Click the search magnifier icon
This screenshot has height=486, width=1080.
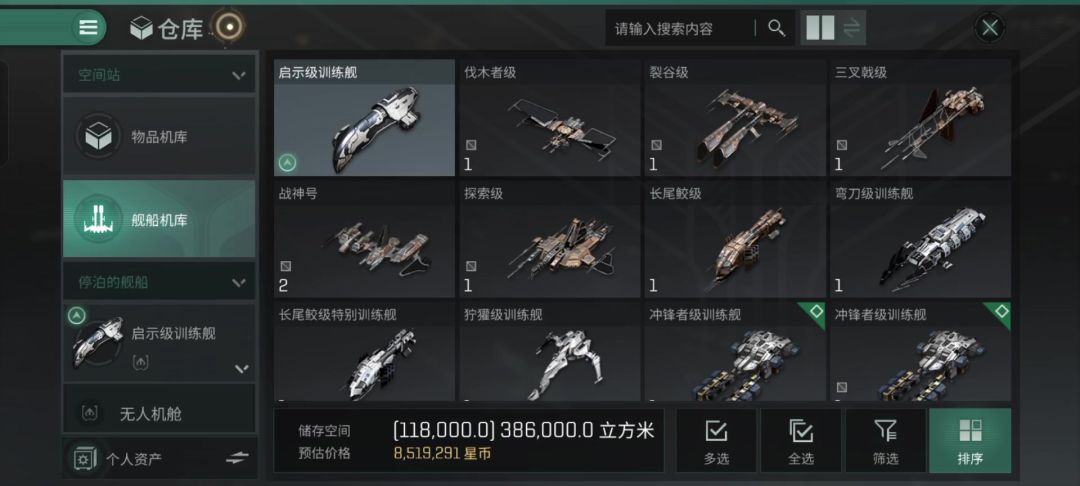[x=776, y=28]
